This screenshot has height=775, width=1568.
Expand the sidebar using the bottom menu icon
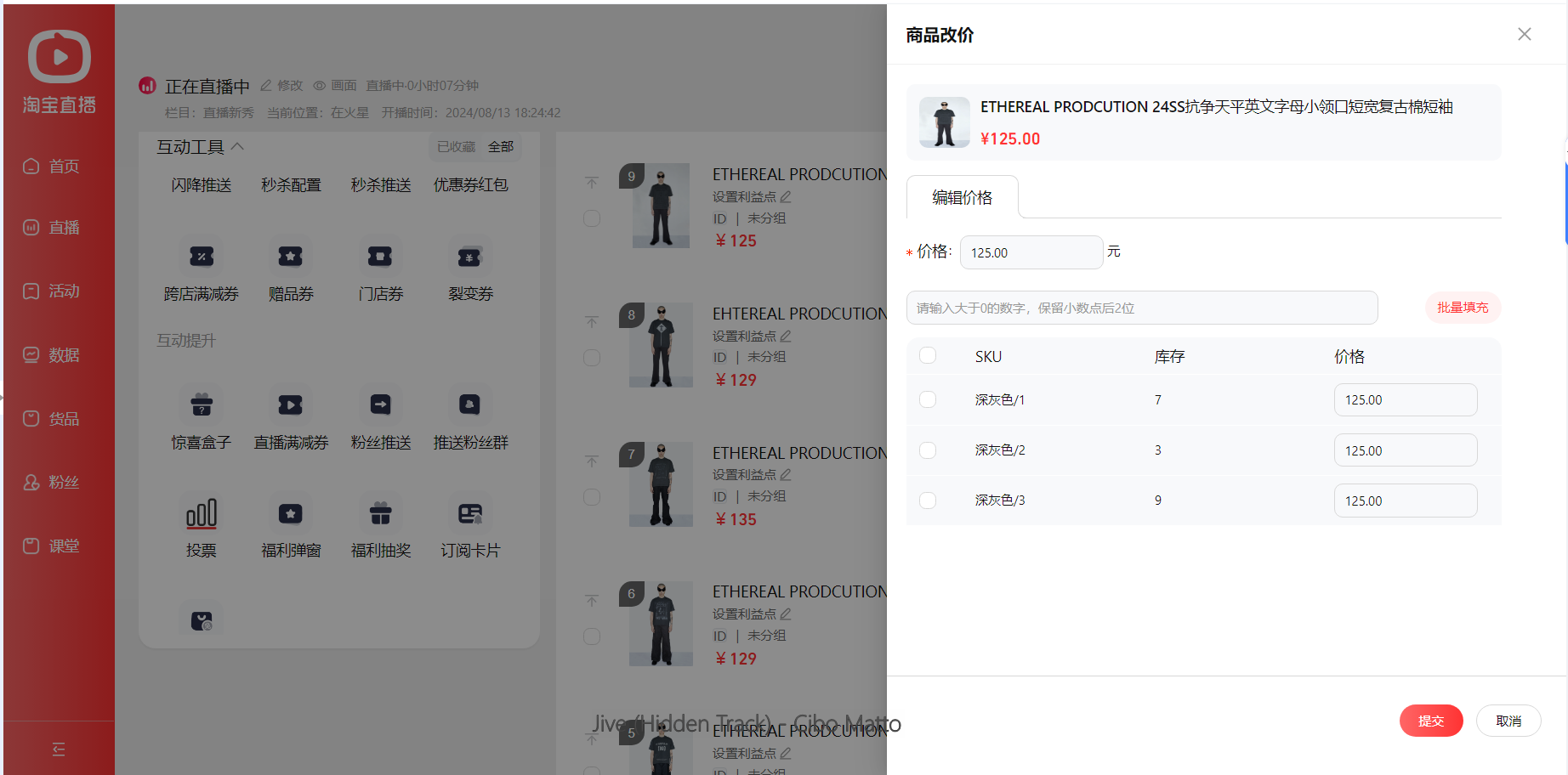tap(59, 749)
